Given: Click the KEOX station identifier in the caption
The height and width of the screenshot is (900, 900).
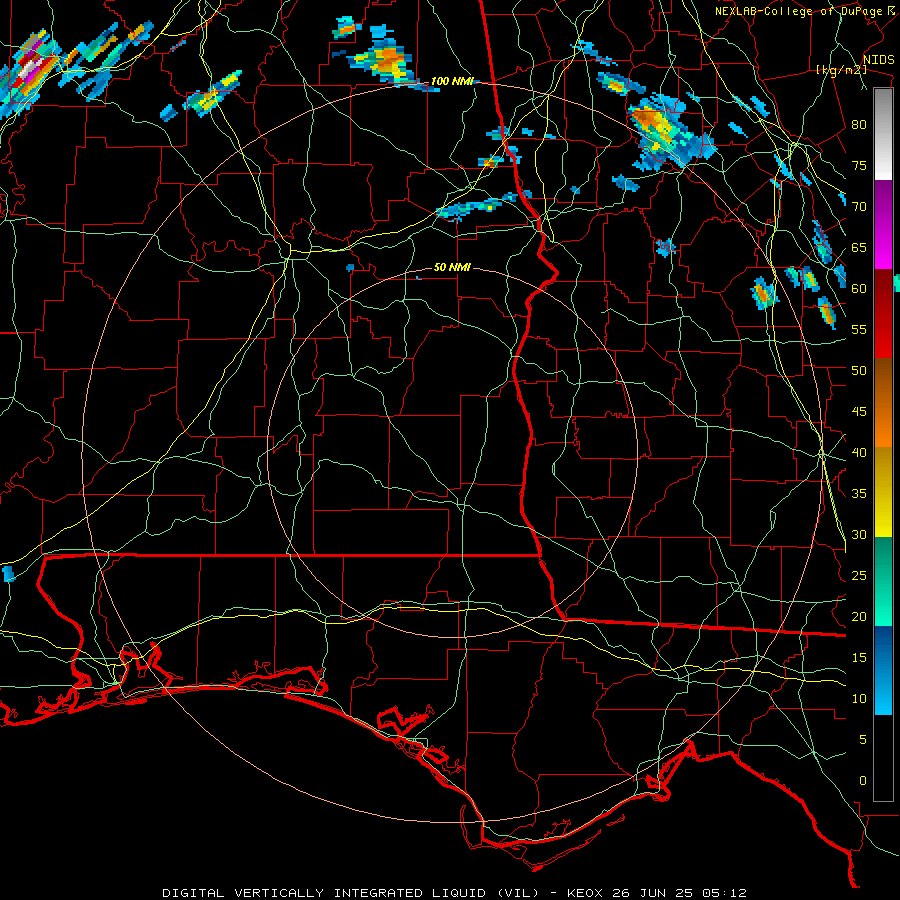Looking at the screenshot, I should tap(585, 893).
